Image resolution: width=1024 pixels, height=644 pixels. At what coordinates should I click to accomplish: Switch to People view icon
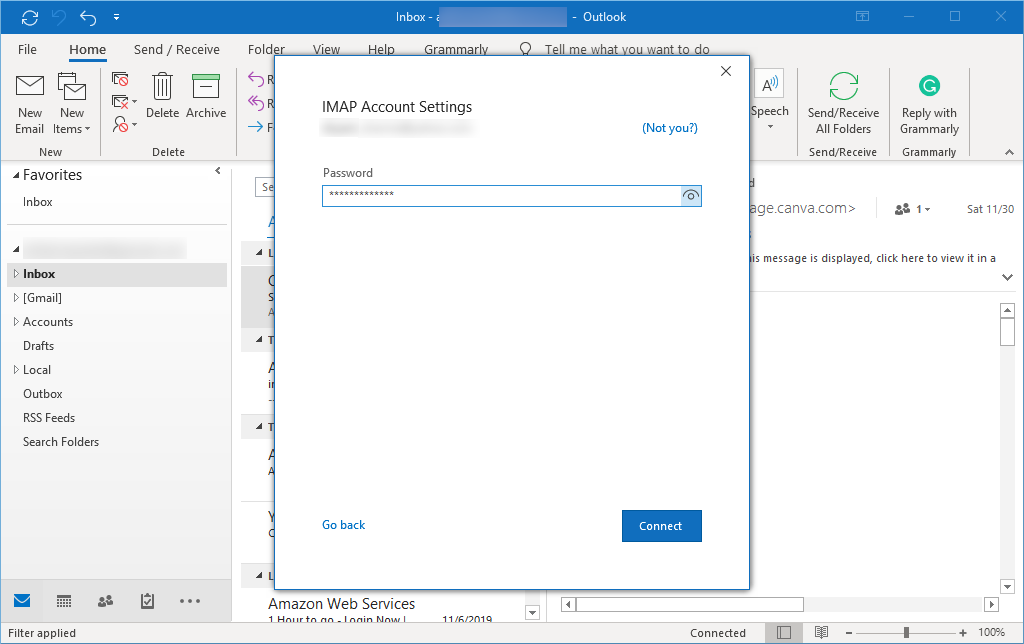click(x=105, y=601)
